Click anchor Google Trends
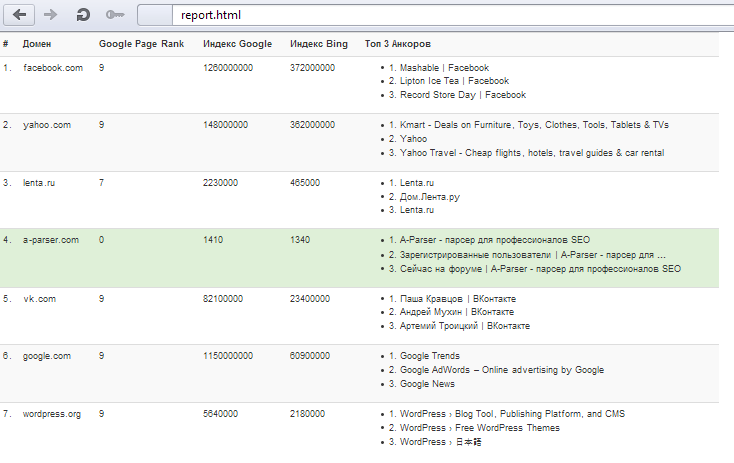Image resolution: width=734 pixels, height=463 pixels. pos(430,356)
